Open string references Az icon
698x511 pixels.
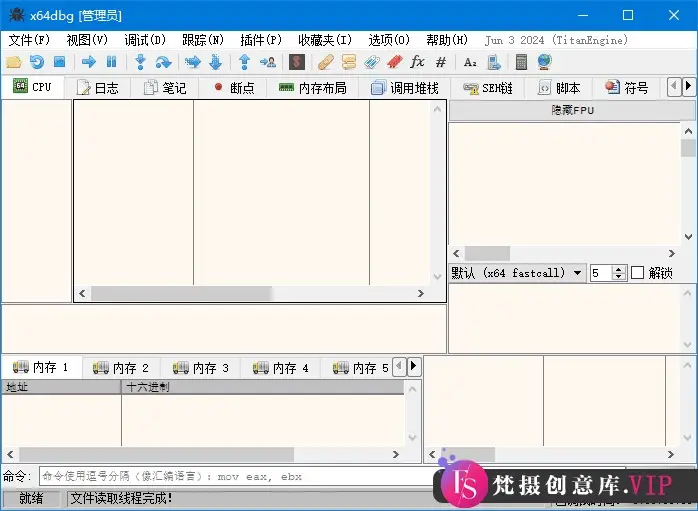point(470,62)
